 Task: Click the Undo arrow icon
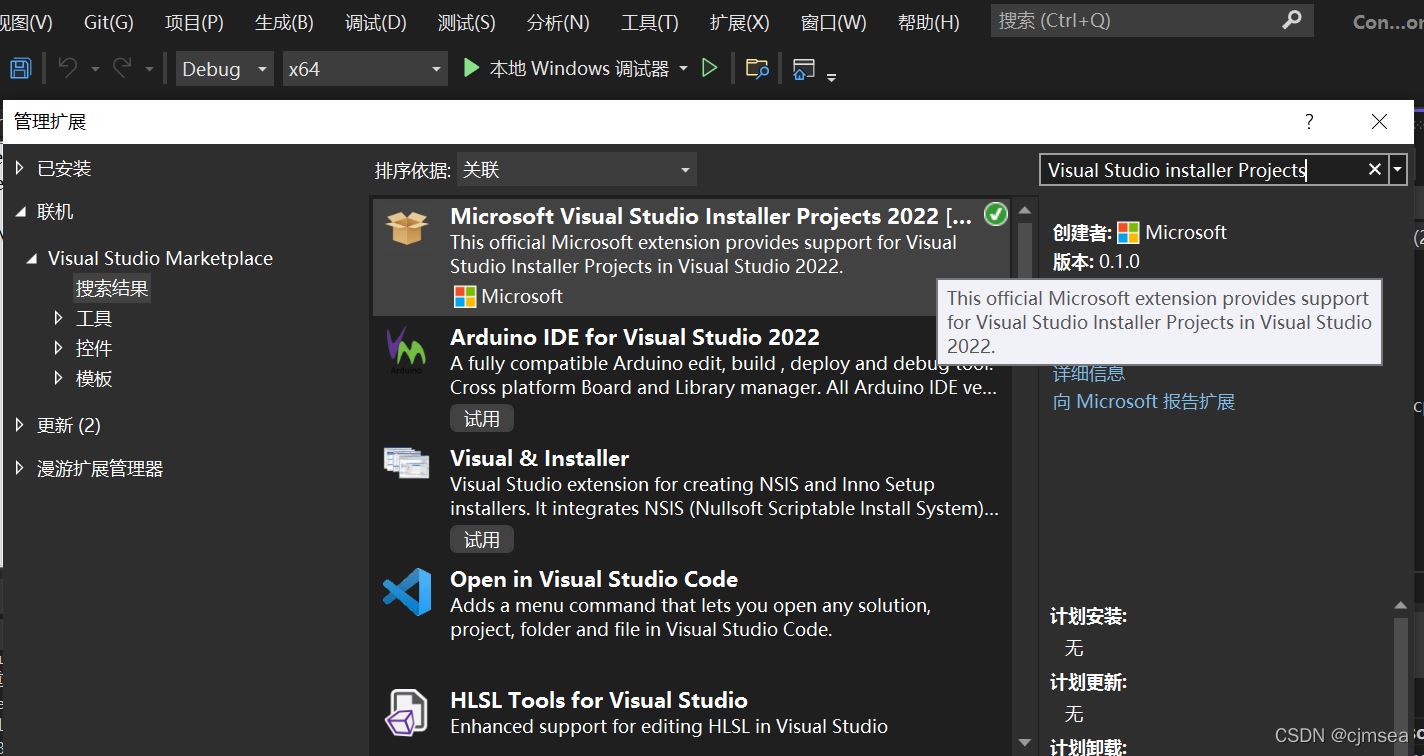[x=67, y=68]
